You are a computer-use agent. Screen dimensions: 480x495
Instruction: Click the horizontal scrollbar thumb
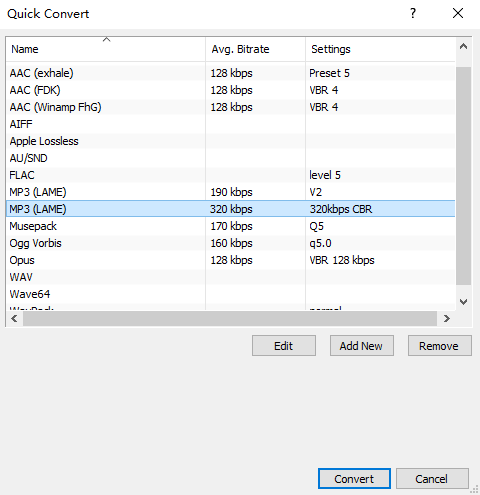(230, 319)
